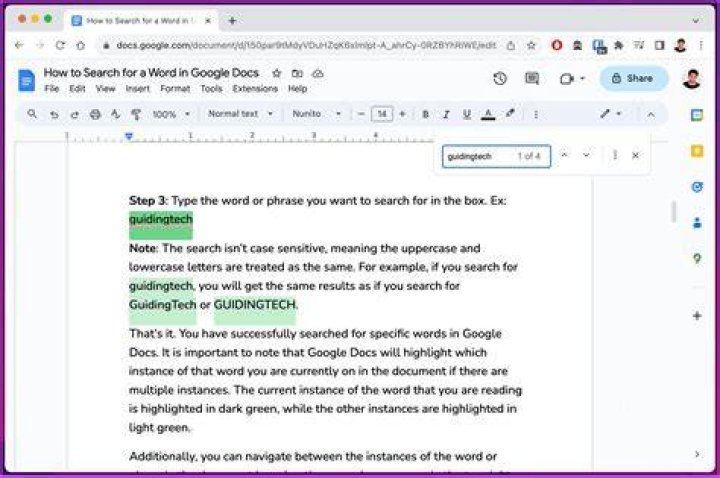Click the Get add-ons plus icon
The height and width of the screenshot is (478, 720).
pyautogui.click(x=697, y=316)
